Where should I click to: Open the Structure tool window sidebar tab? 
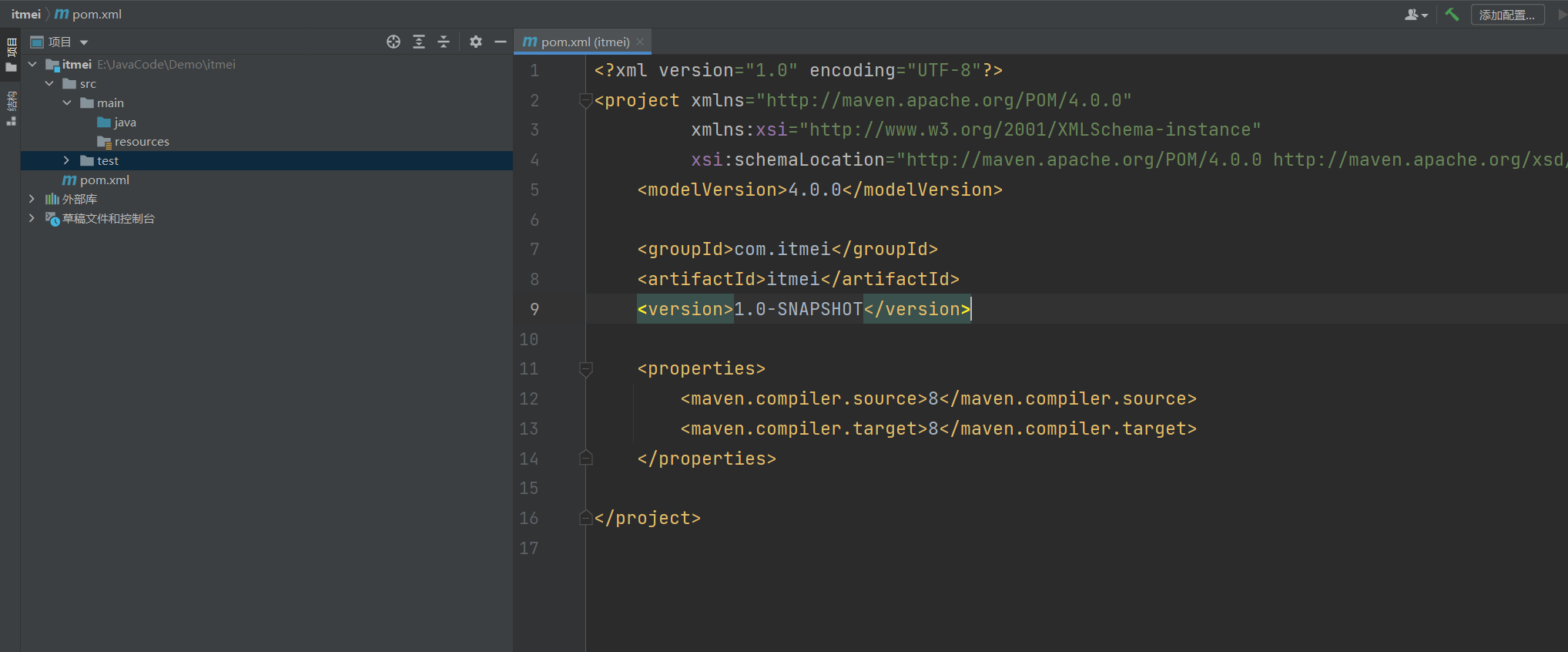[11, 108]
